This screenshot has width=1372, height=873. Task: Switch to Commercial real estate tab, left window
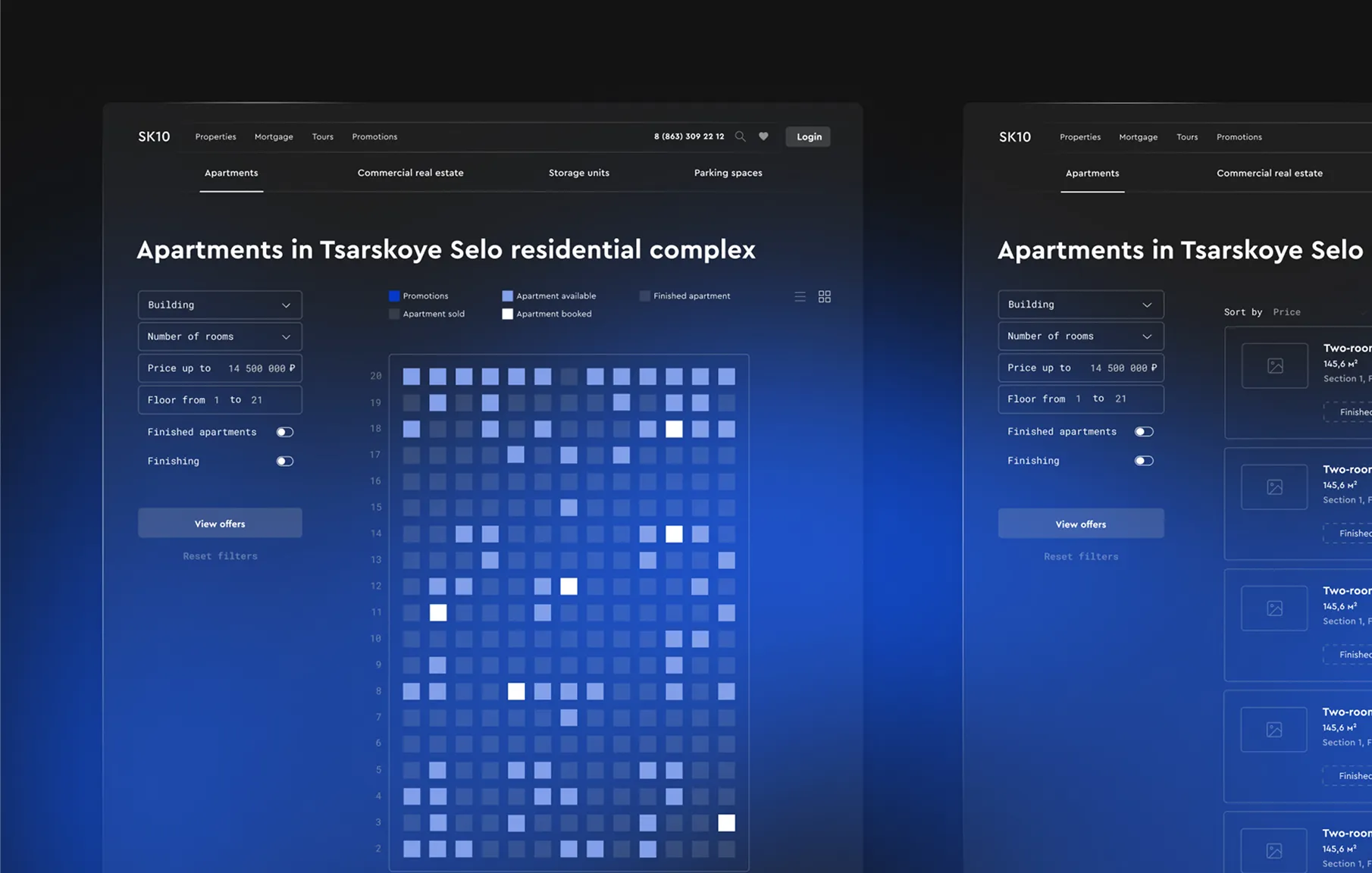(x=410, y=173)
